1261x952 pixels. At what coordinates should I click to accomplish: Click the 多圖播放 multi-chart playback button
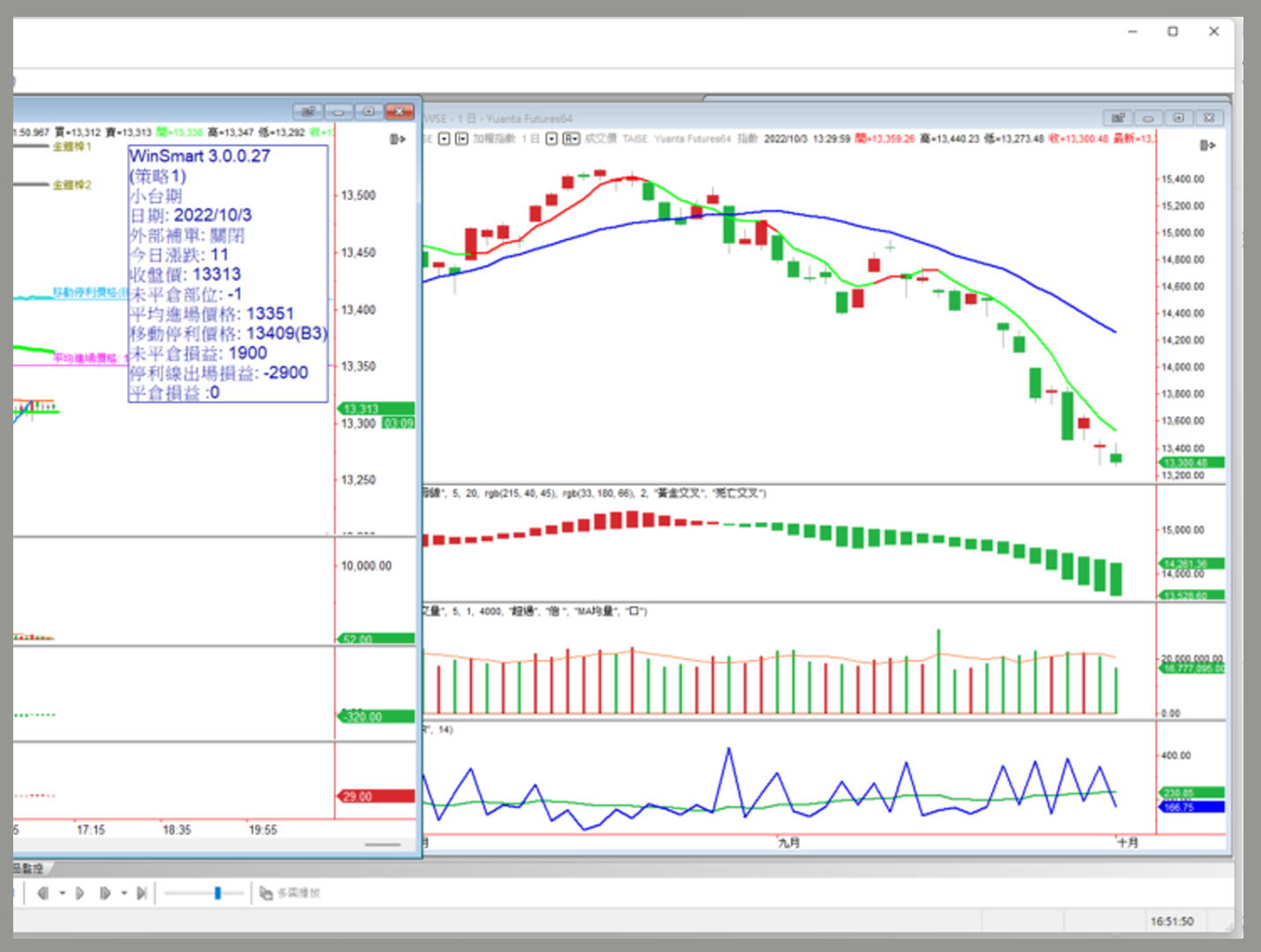[290, 893]
